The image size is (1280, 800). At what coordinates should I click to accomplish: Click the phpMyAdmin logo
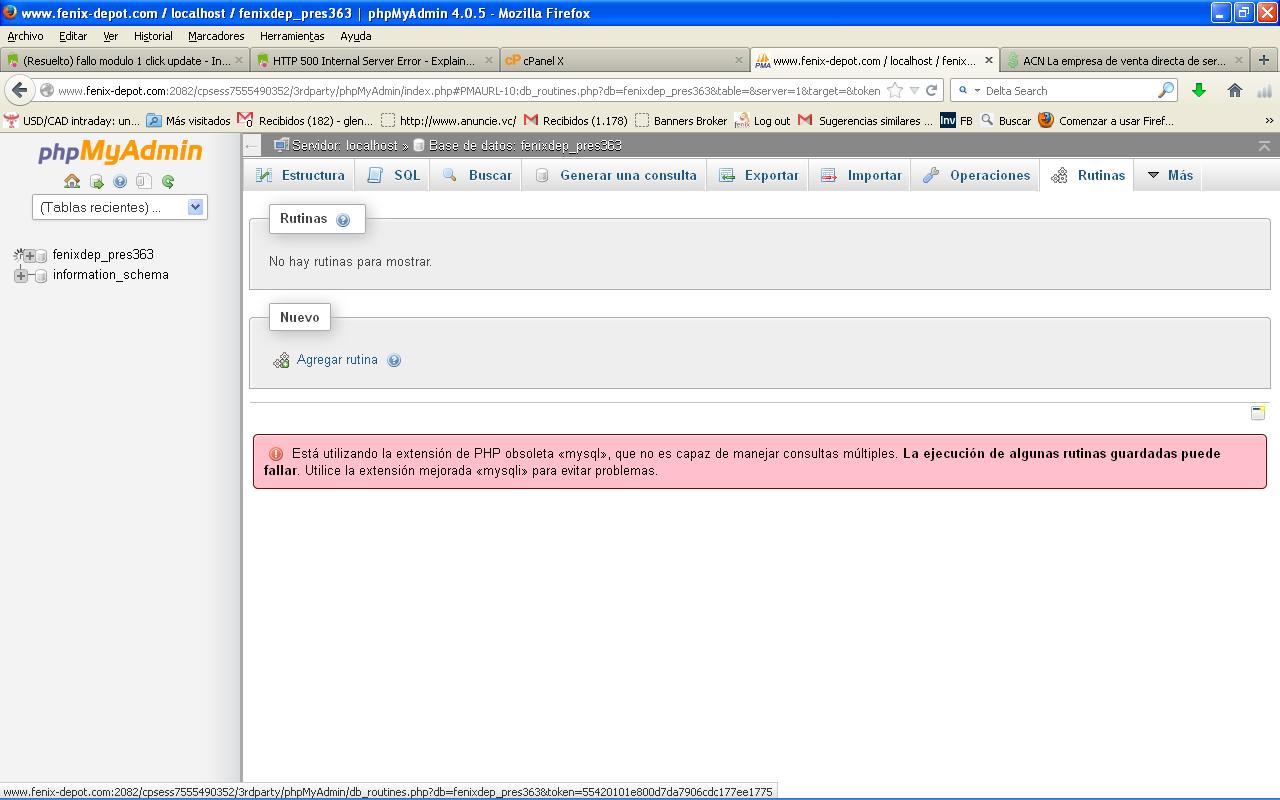120,152
